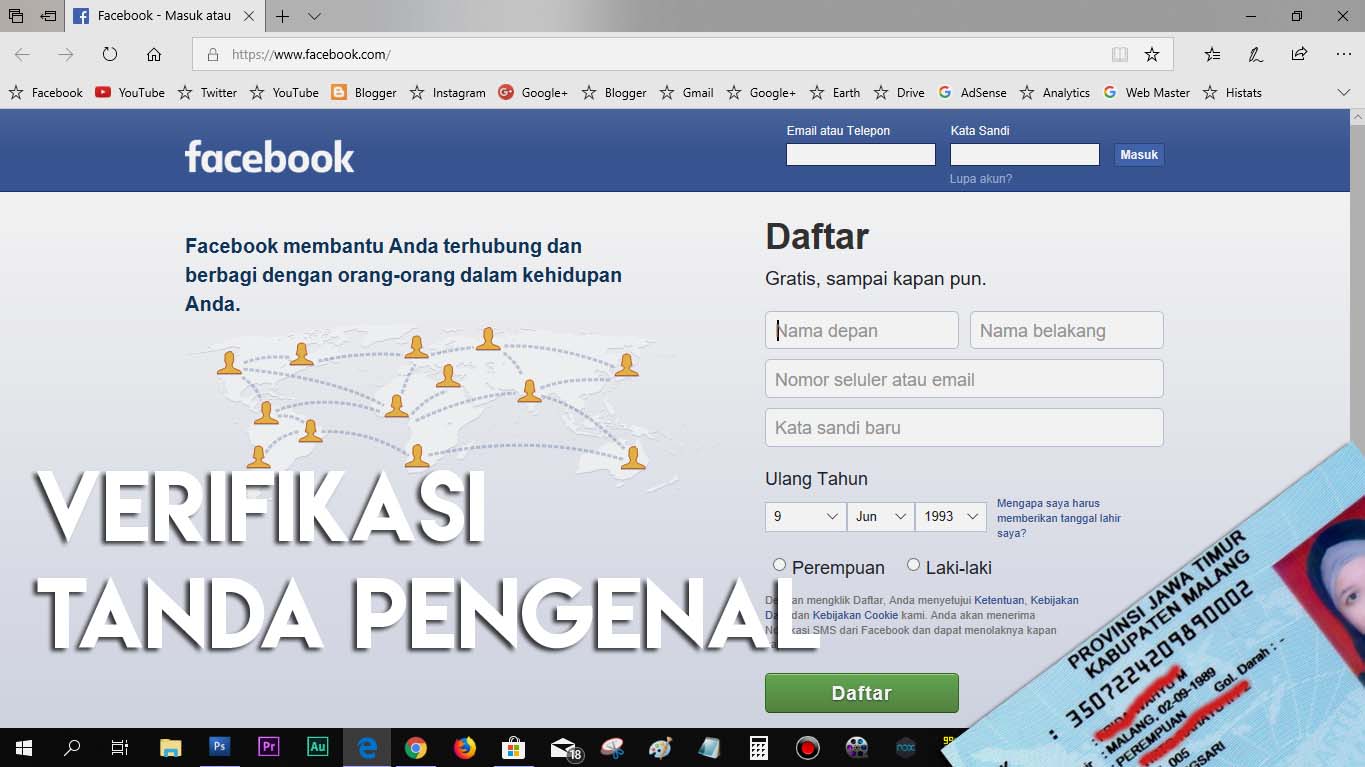Open Photoshop from the taskbar

coord(220,746)
